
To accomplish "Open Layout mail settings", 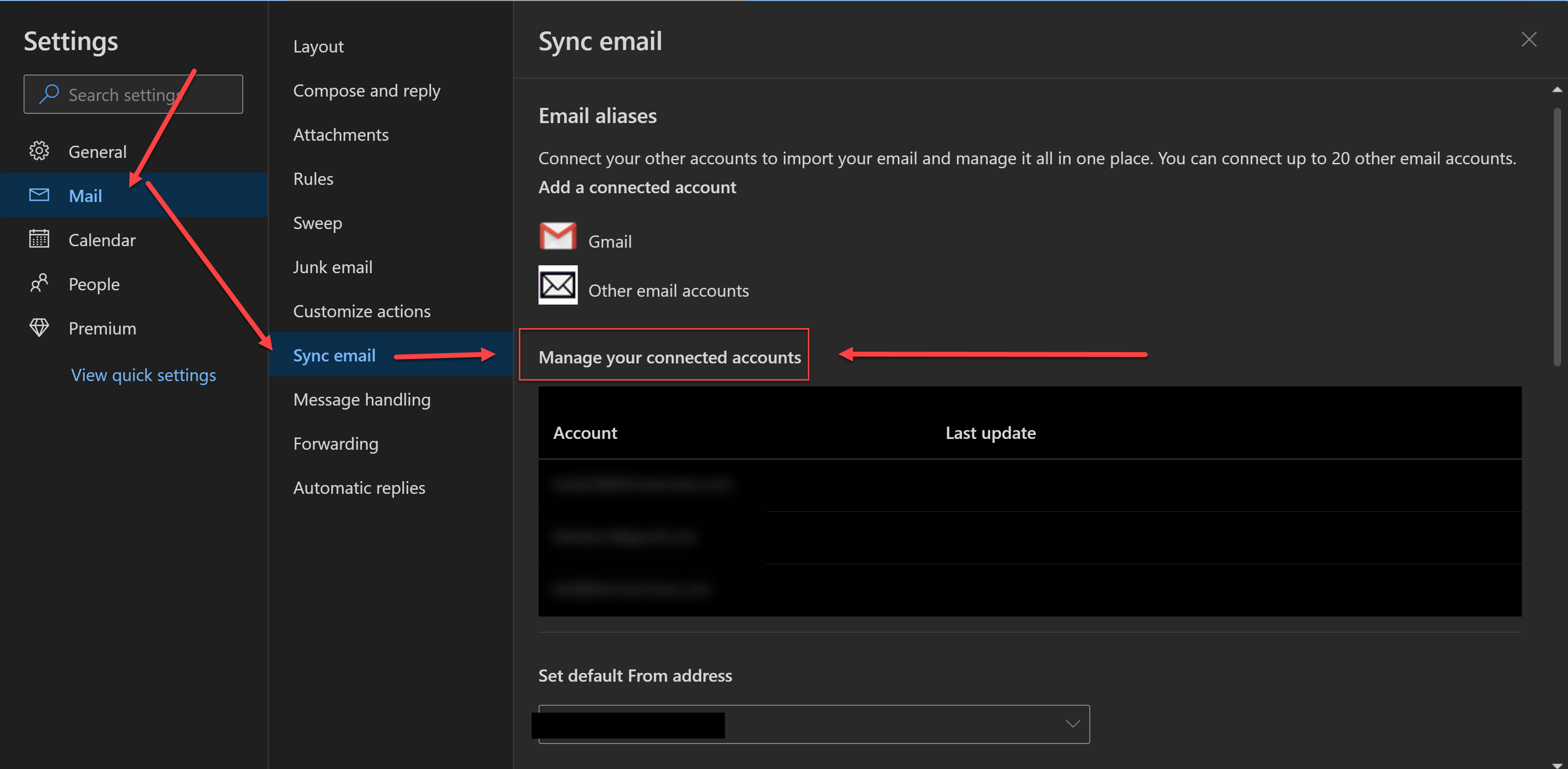I will tap(318, 46).
